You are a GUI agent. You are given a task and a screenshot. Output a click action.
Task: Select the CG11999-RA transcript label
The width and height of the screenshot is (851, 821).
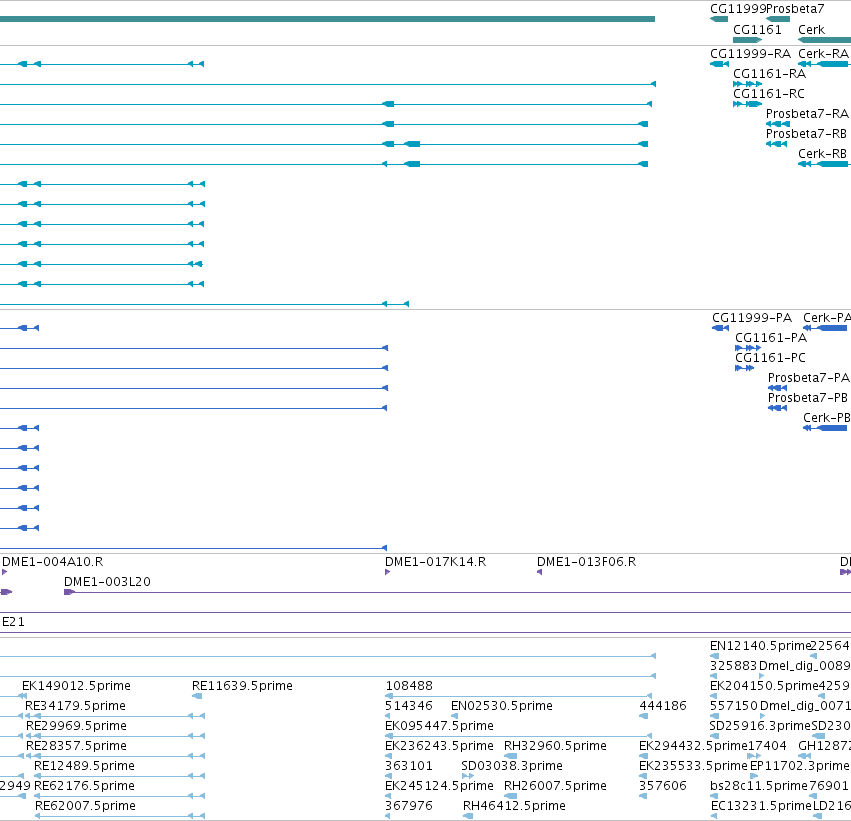(751, 54)
